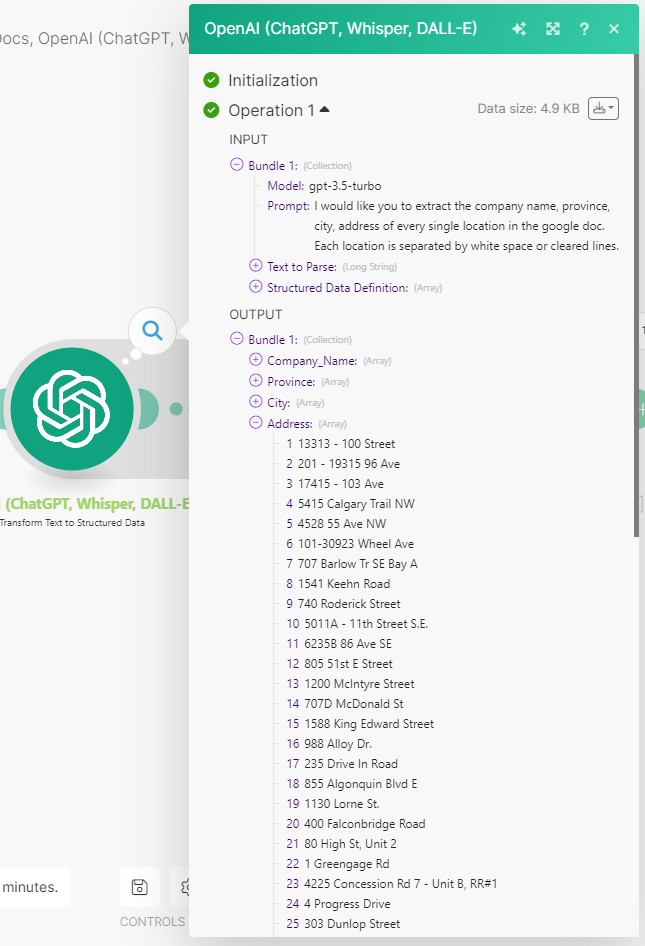This screenshot has height=946, width=645.
Task: Click the Operation 1 green check icon
Action: tap(211, 110)
